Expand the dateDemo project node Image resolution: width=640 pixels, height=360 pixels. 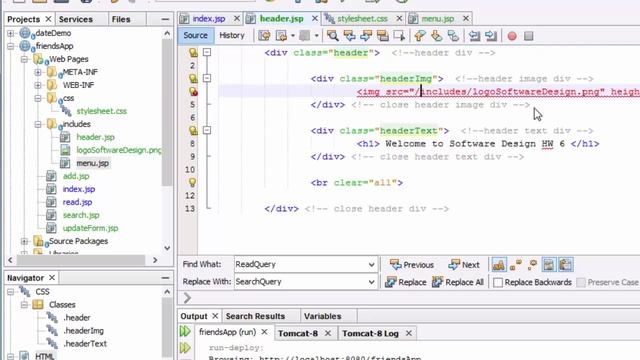(x=11, y=33)
